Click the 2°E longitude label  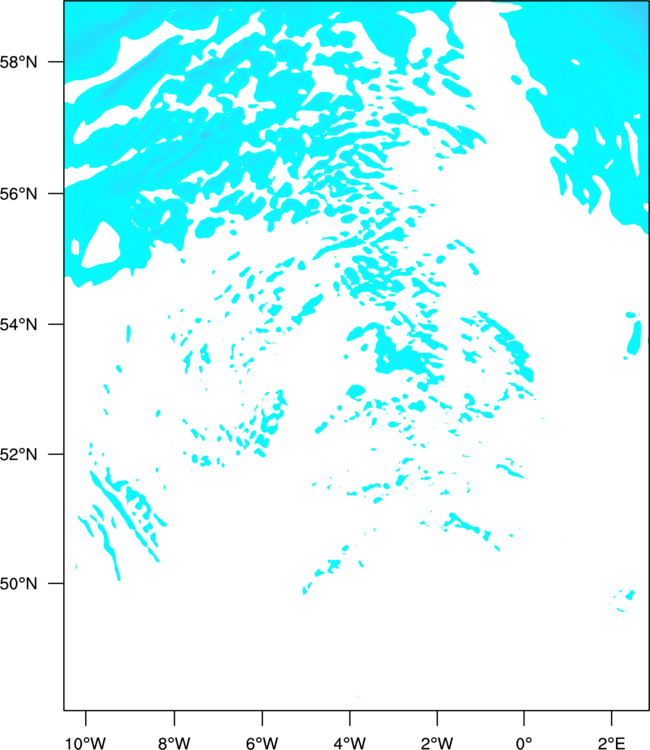pos(611,743)
